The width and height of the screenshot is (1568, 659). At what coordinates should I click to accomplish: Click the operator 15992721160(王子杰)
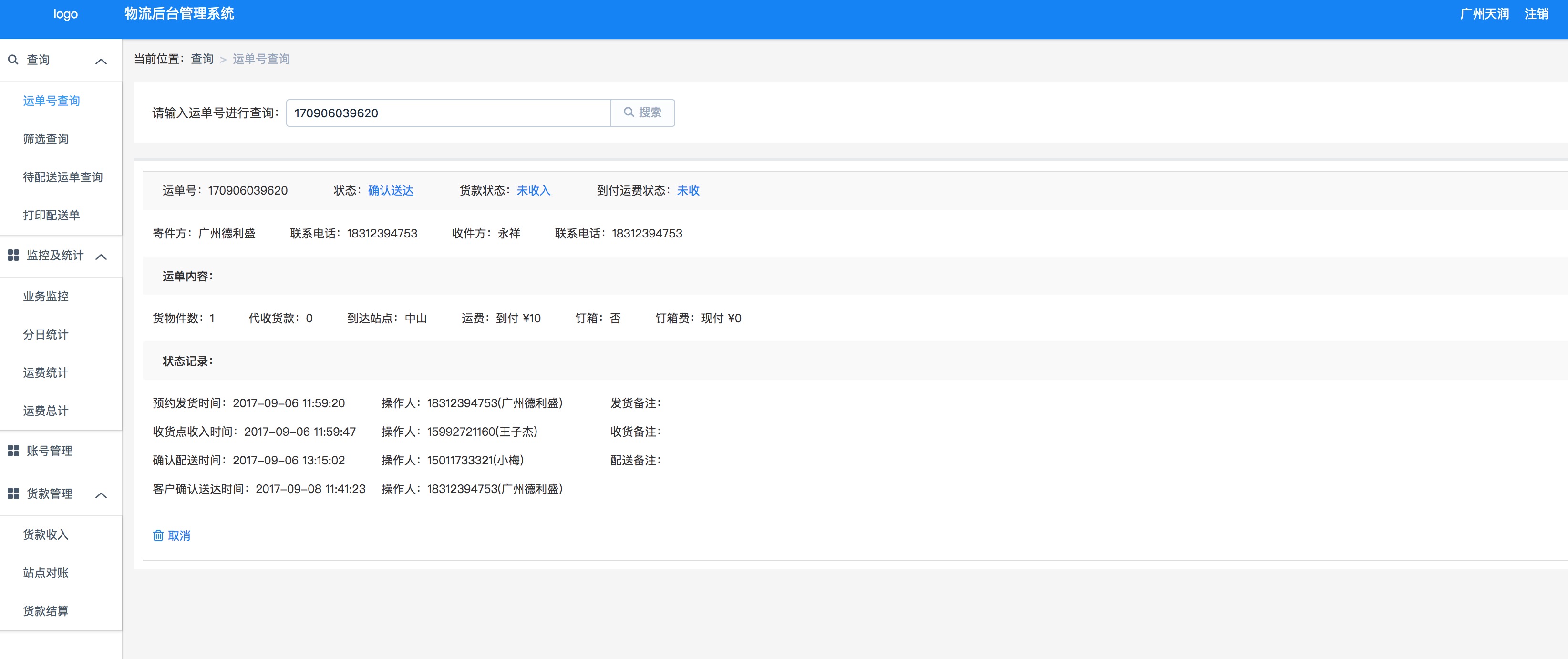click(x=482, y=432)
